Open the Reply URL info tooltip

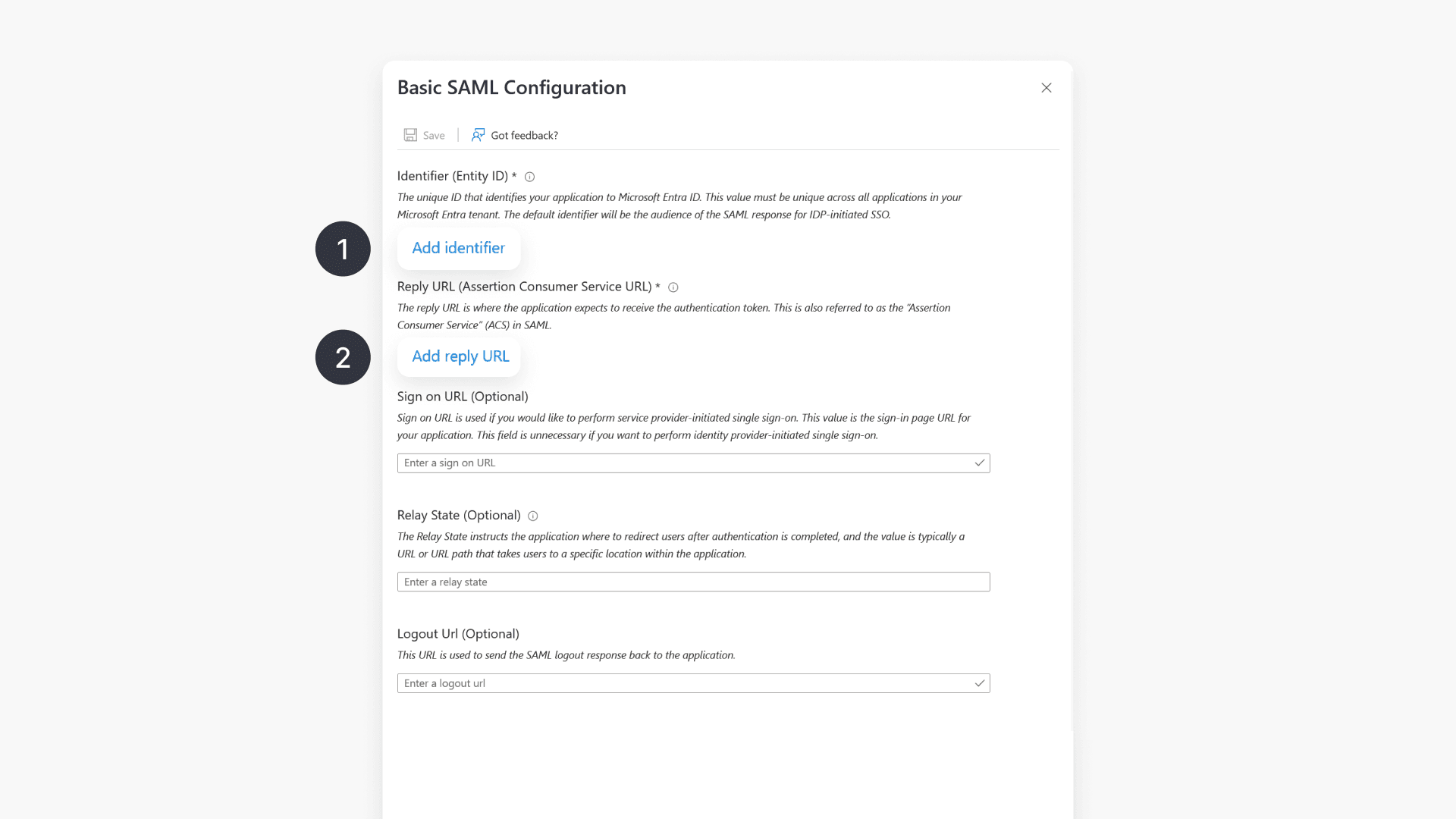[x=673, y=287]
